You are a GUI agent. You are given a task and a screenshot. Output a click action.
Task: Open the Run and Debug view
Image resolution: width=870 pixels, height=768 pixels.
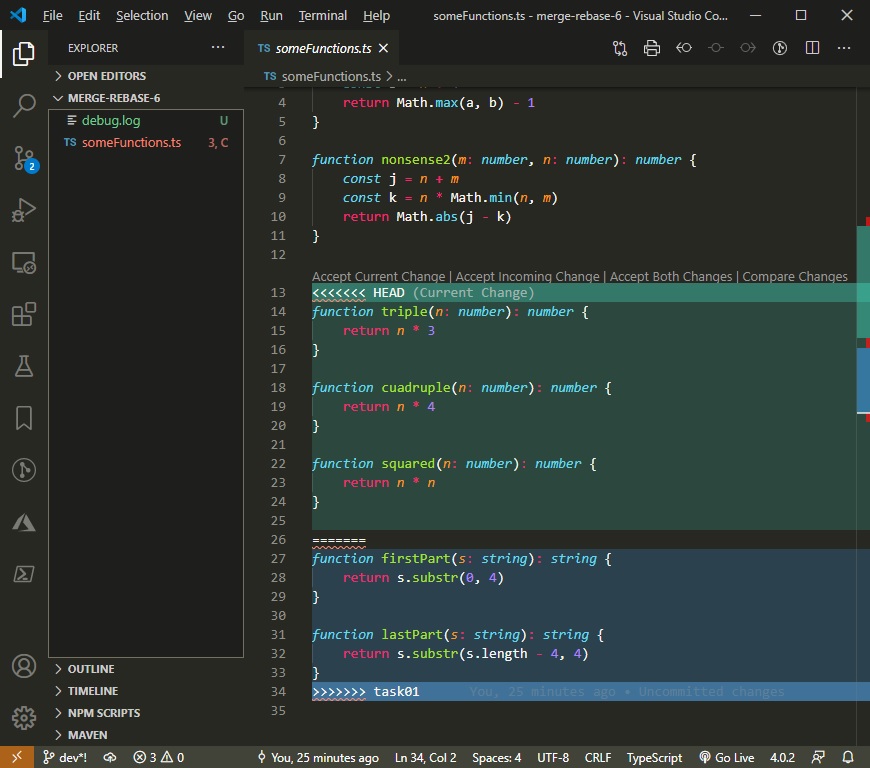(x=24, y=209)
